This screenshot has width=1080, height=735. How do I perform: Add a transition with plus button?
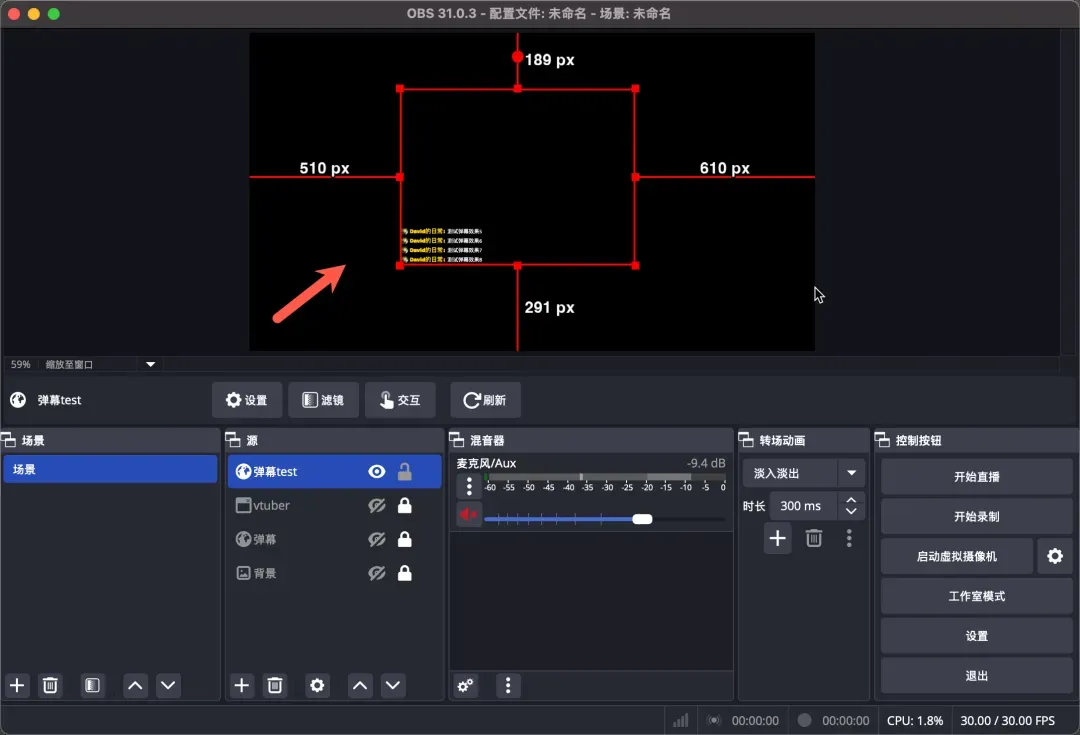click(778, 538)
